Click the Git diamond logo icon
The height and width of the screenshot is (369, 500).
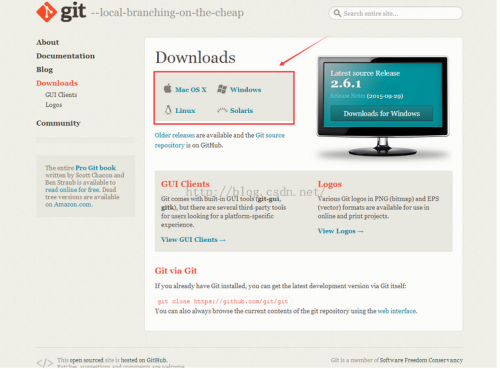[46, 12]
